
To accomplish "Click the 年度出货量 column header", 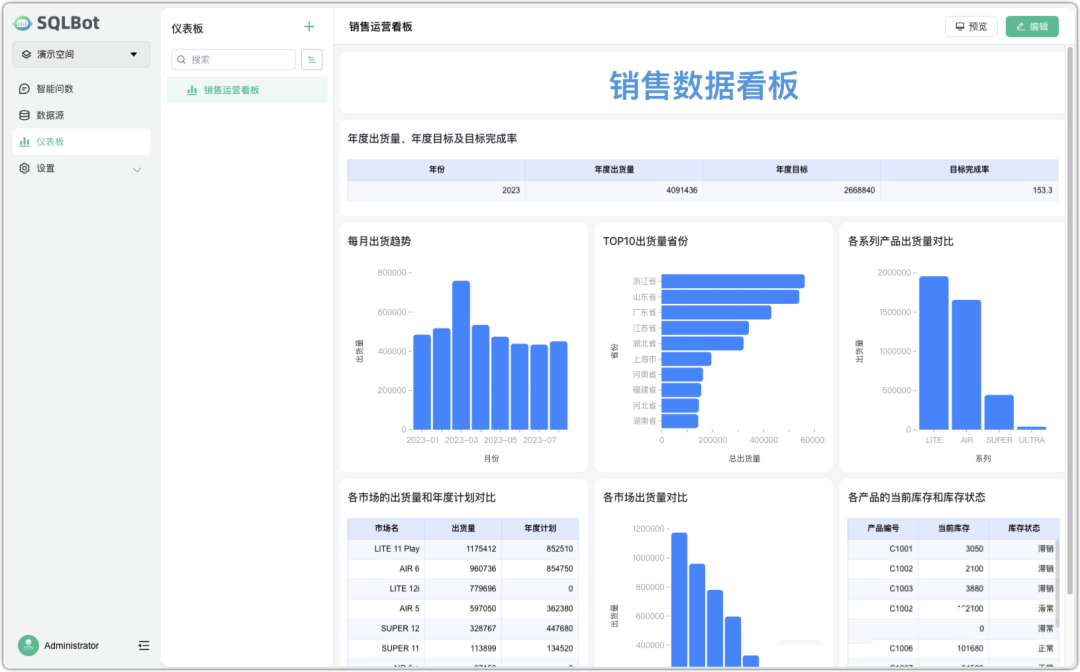I will 613,170.
